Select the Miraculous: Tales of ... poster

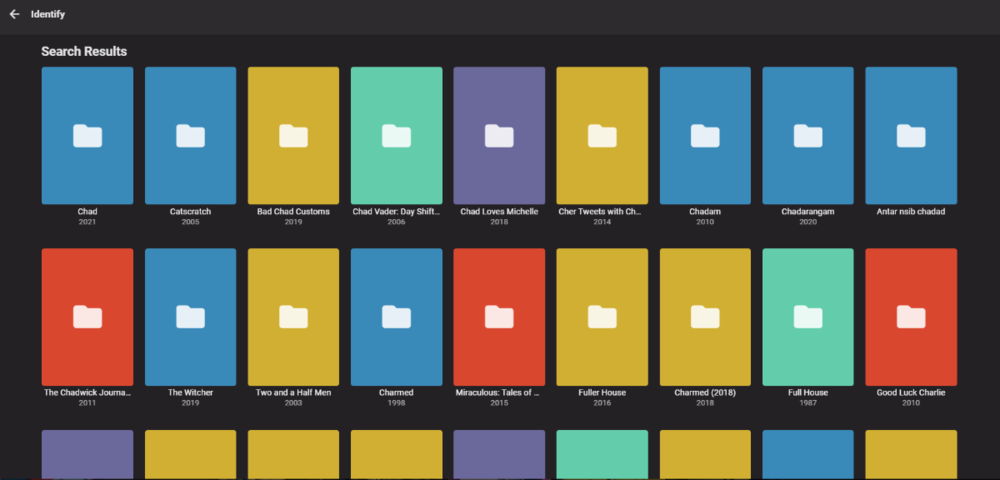499,317
